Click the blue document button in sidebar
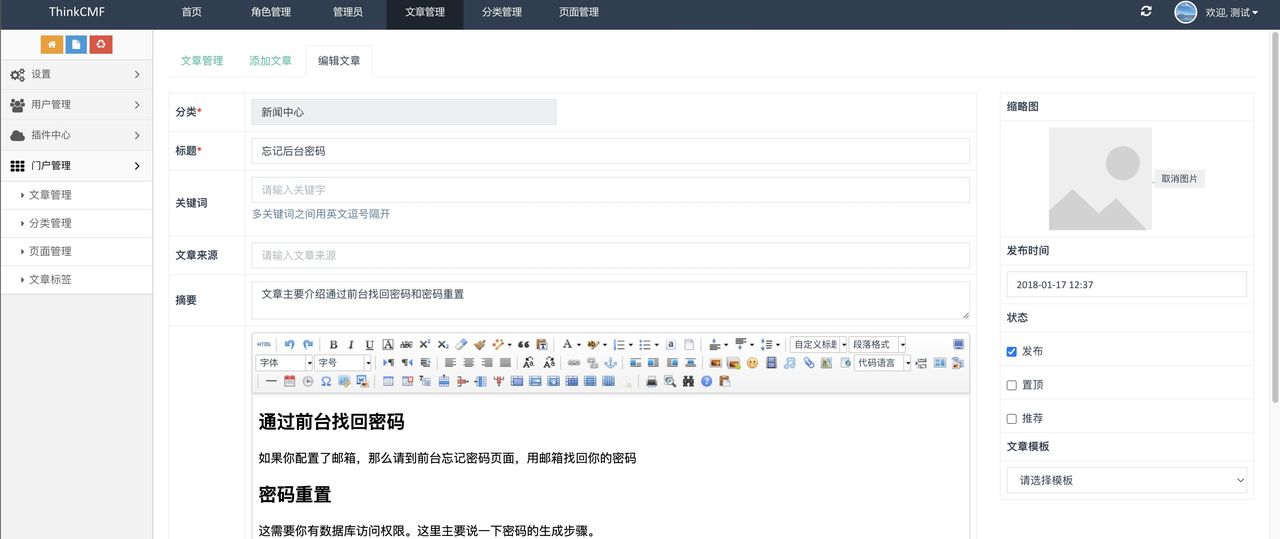 (76, 44)
